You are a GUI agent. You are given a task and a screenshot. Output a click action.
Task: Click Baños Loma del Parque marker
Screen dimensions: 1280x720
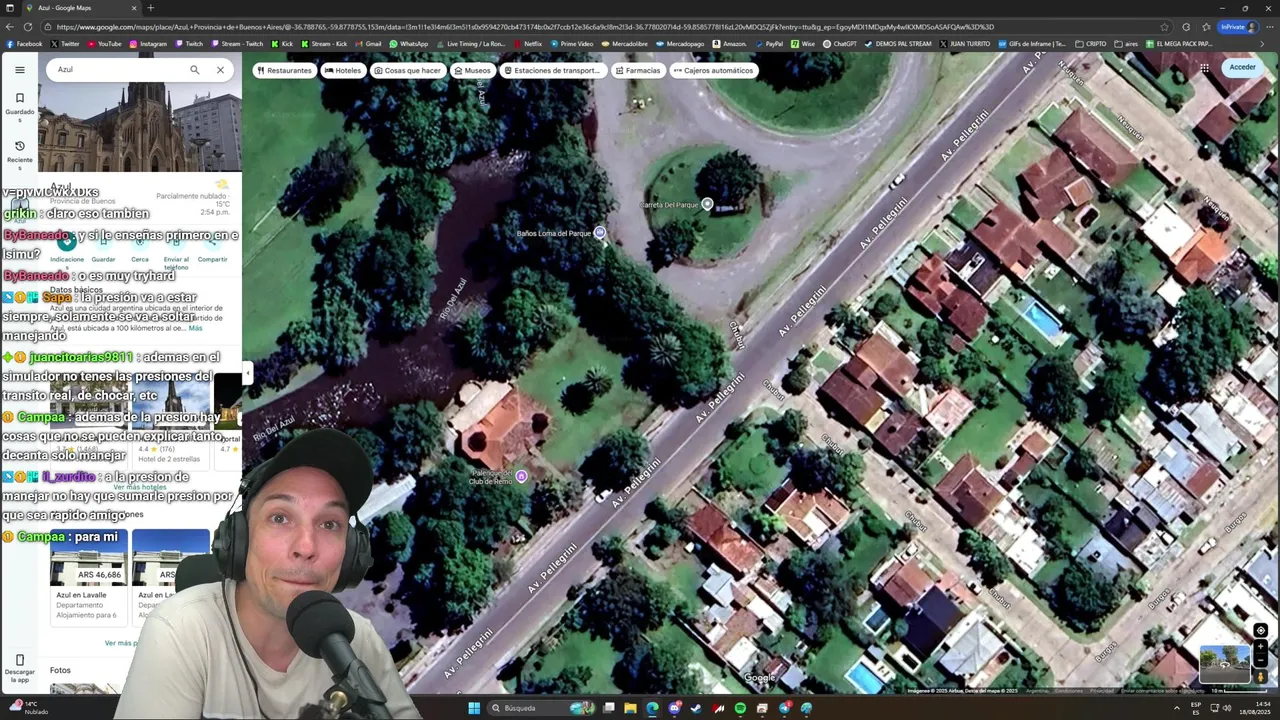[600, 233]
